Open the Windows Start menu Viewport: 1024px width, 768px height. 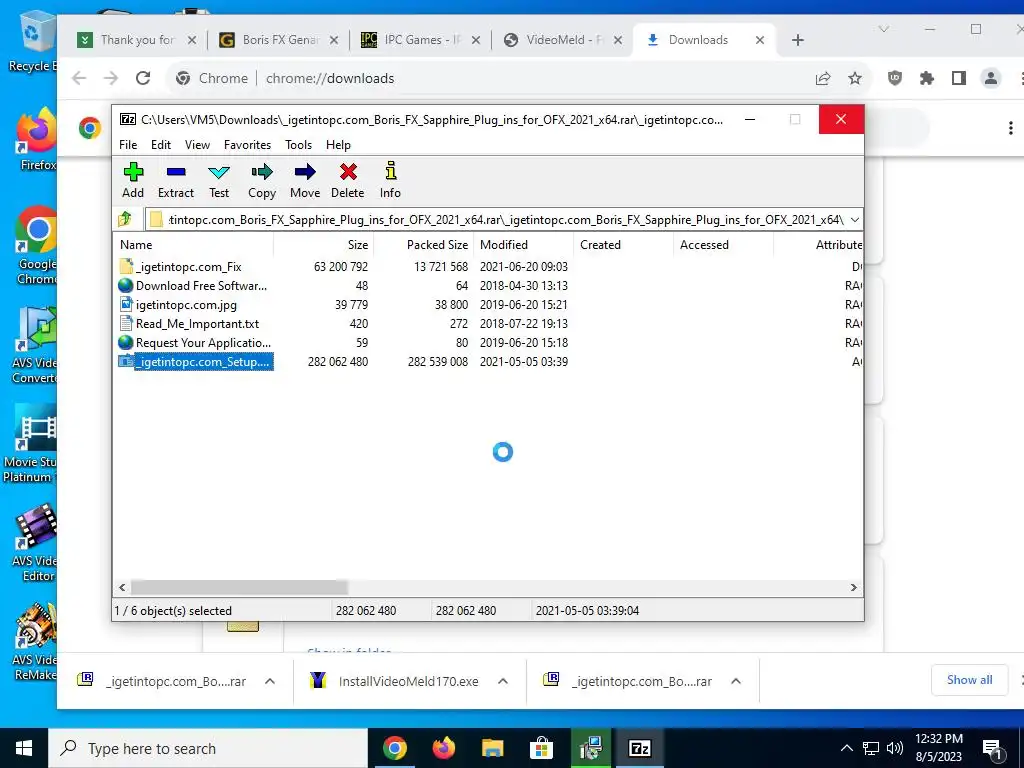24,748
